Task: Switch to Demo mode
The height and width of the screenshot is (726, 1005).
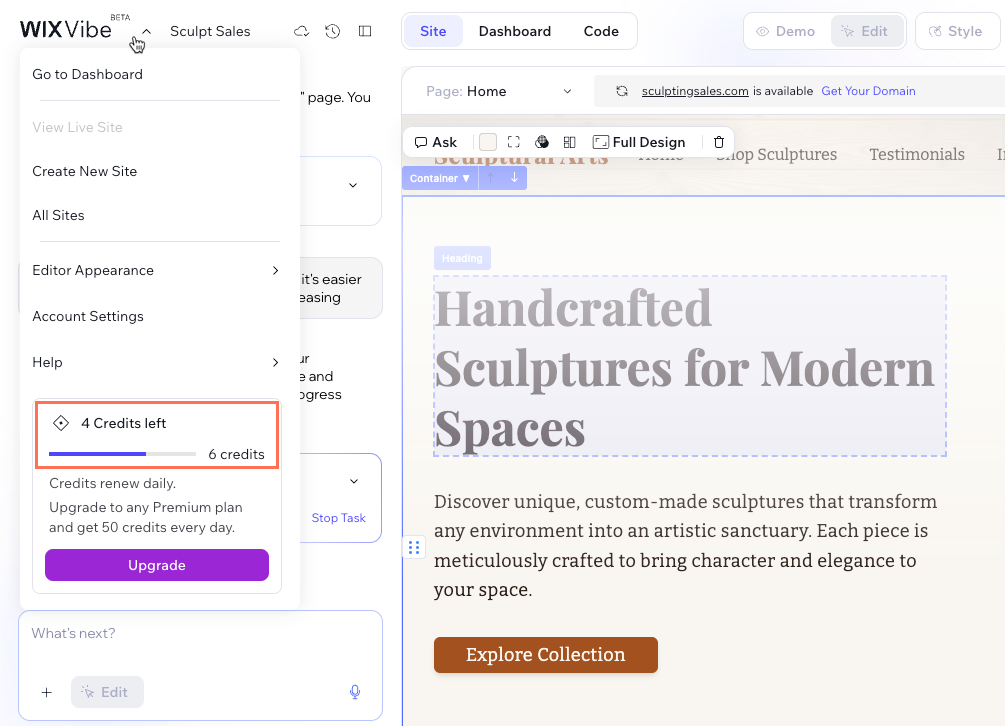Action: tap(786, 31)
